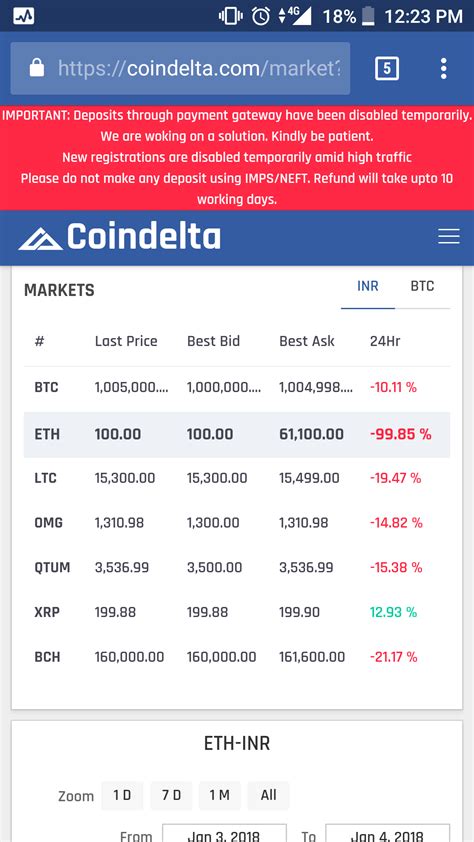Tap the activity monitor notification icon
The image size is (474, 842).
pyautogui.click(x=24, y=16)
